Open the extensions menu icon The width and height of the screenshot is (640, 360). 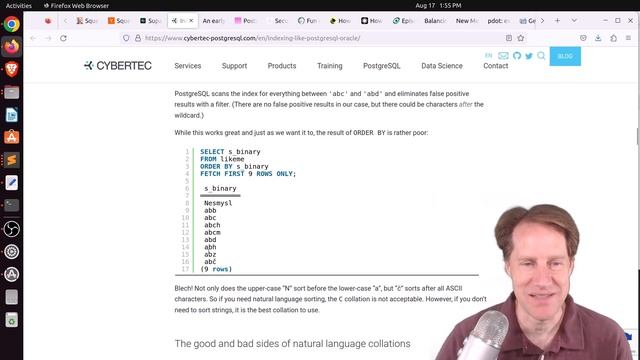tap(613, 38)
